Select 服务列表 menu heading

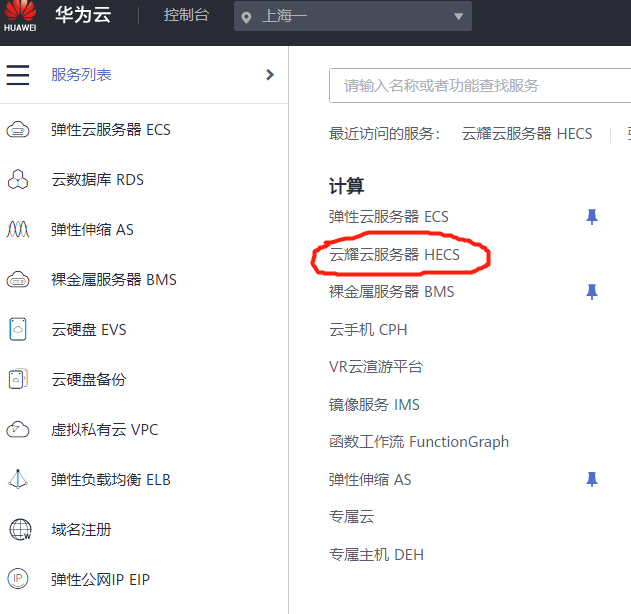[81, 74]
